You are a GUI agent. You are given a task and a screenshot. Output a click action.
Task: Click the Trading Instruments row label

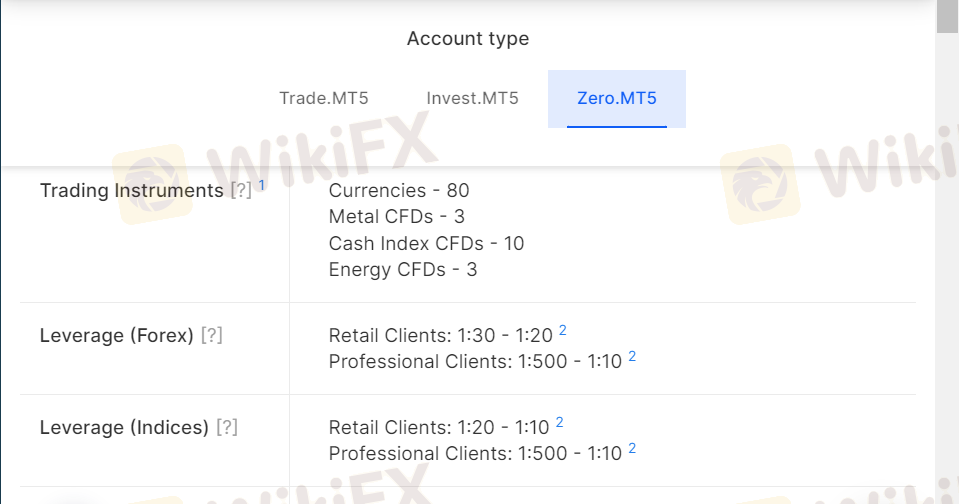(131, 191)
